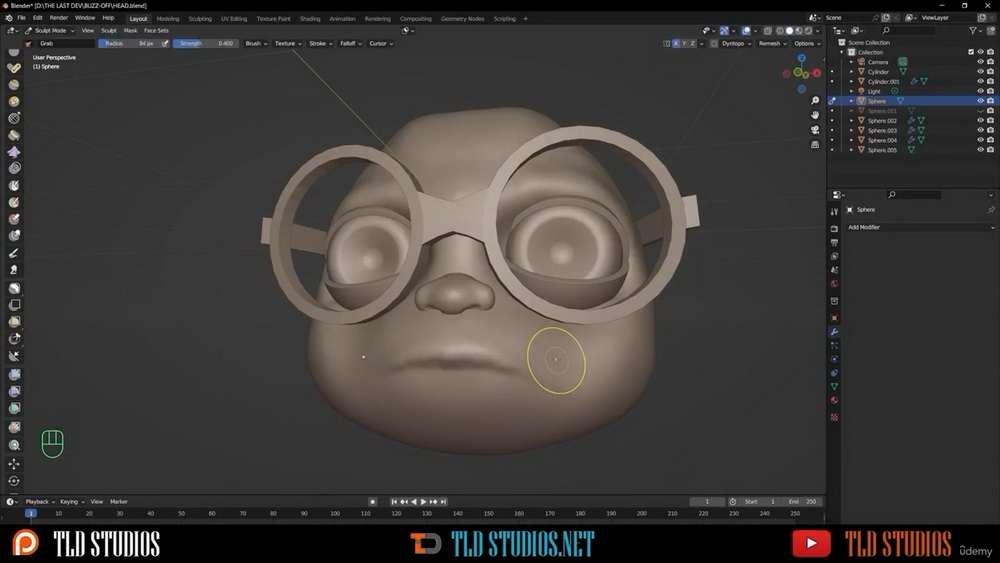Open the timeline Keying popover

[x=72, y=502]
